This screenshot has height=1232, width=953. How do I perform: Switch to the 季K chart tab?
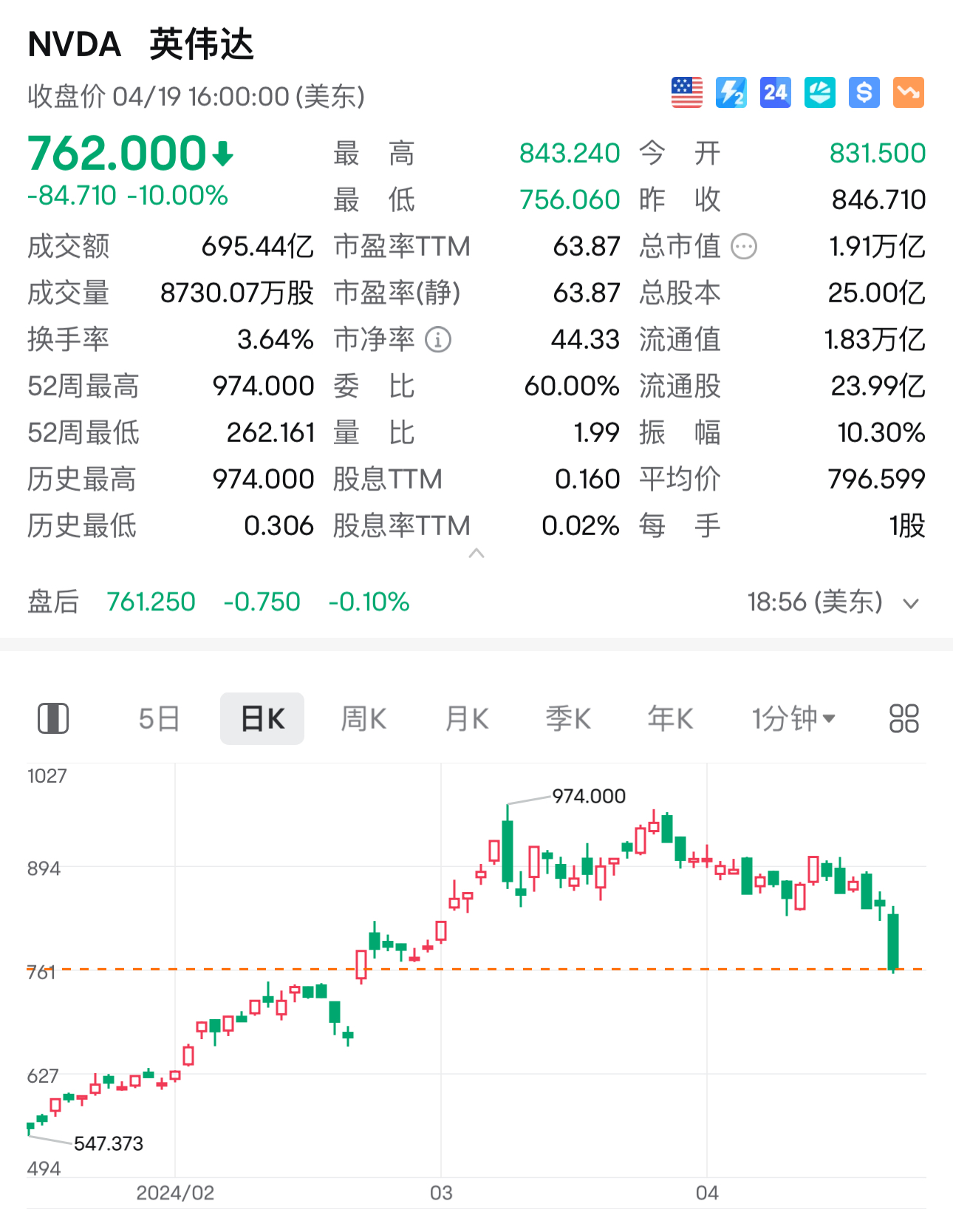point(568,718)
